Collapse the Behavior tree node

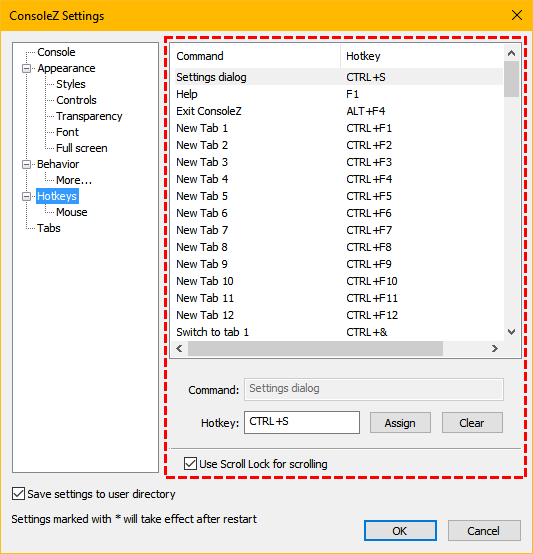pyautogui.click(x=26, y=164)
